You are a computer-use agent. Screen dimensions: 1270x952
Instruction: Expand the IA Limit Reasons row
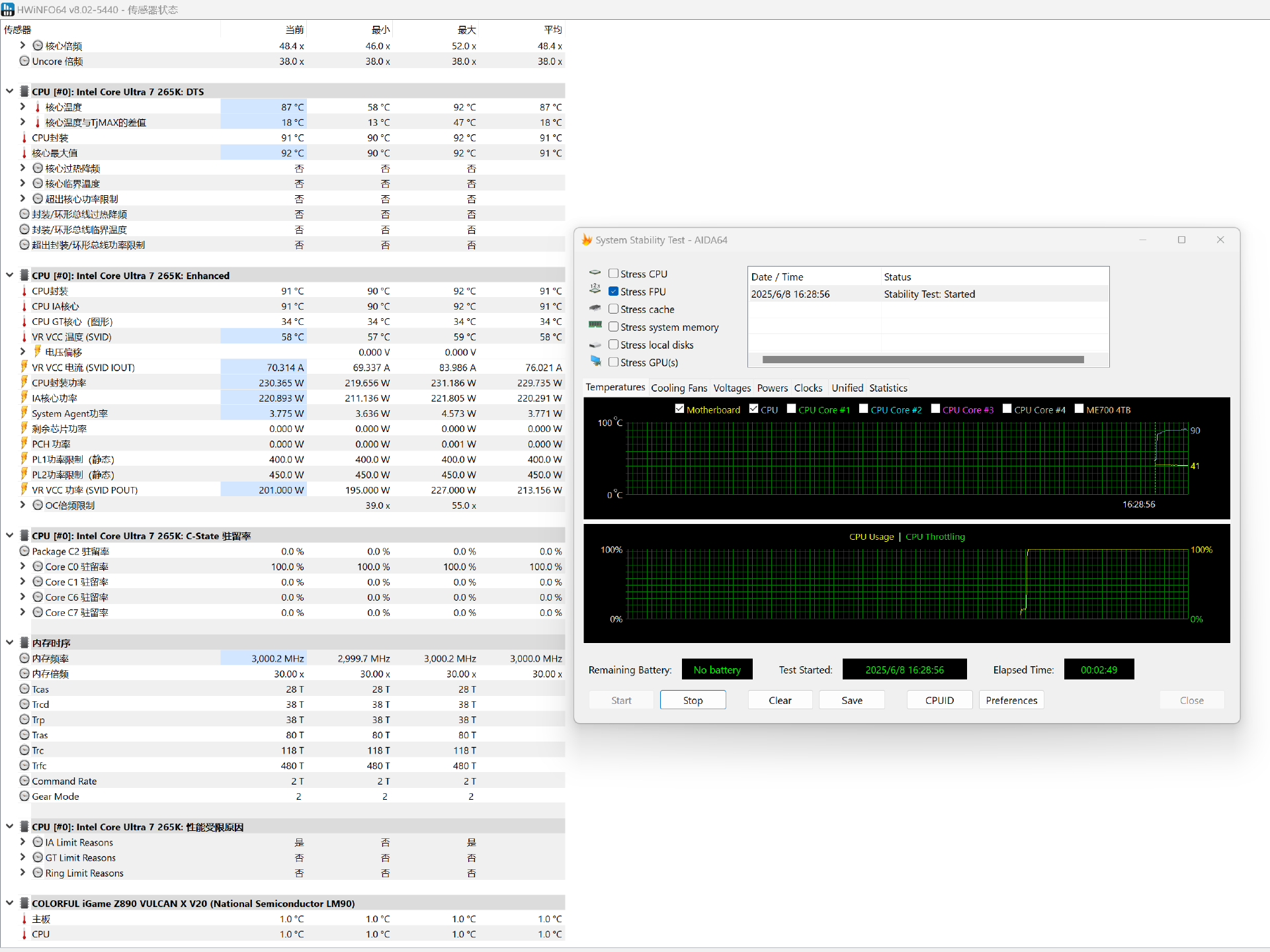pyautogui.click(x=22, y=842)
